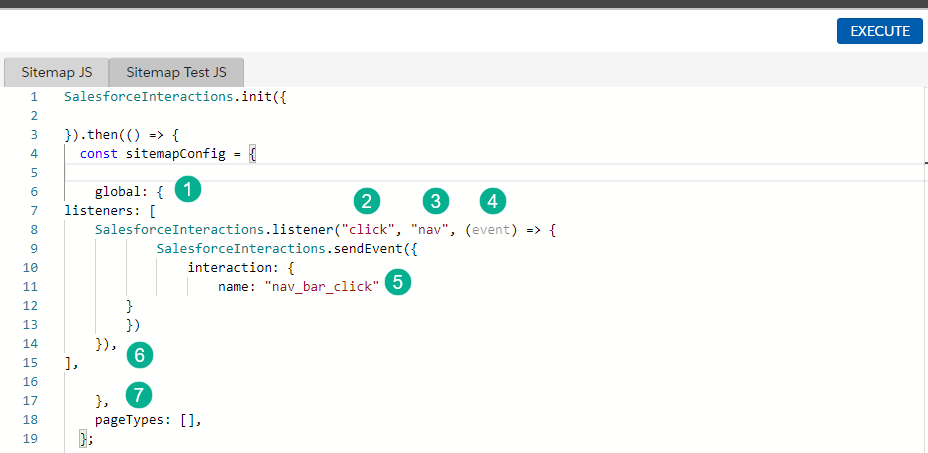Viewport: 928px width, 453px height.
Task: Click the green number 1 marker
Action: tap(186, 188)
